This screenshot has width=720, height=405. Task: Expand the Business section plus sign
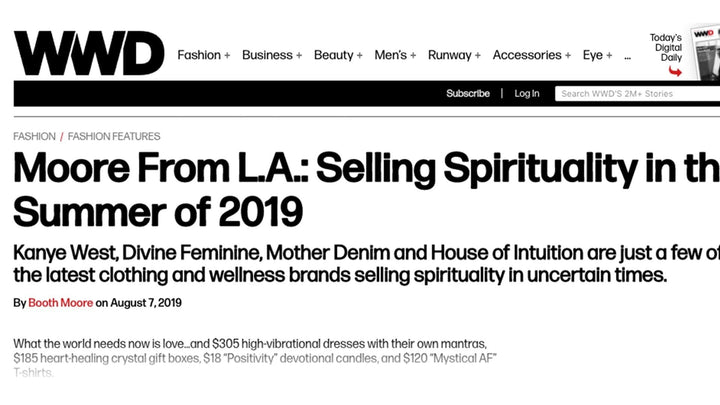coord(298,56)
